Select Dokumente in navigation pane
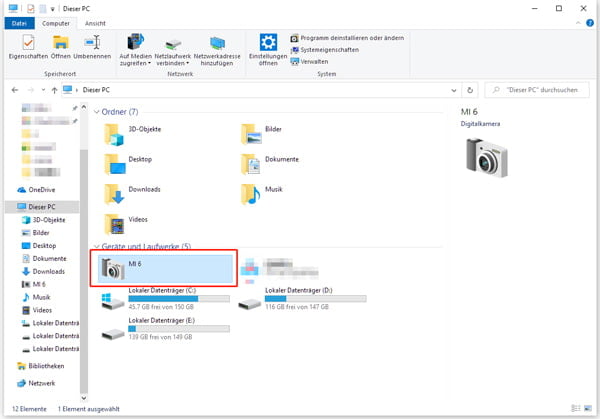The image size is (600, 419). [44, 259]
